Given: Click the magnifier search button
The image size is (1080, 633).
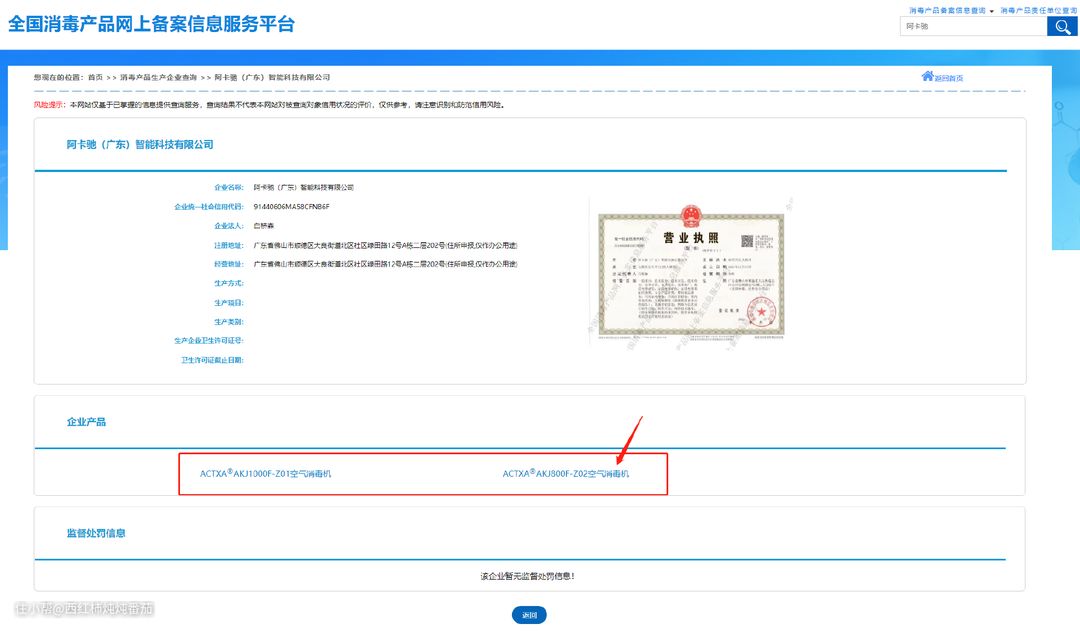Looking at the screenshot, I should click(1061, 27).
